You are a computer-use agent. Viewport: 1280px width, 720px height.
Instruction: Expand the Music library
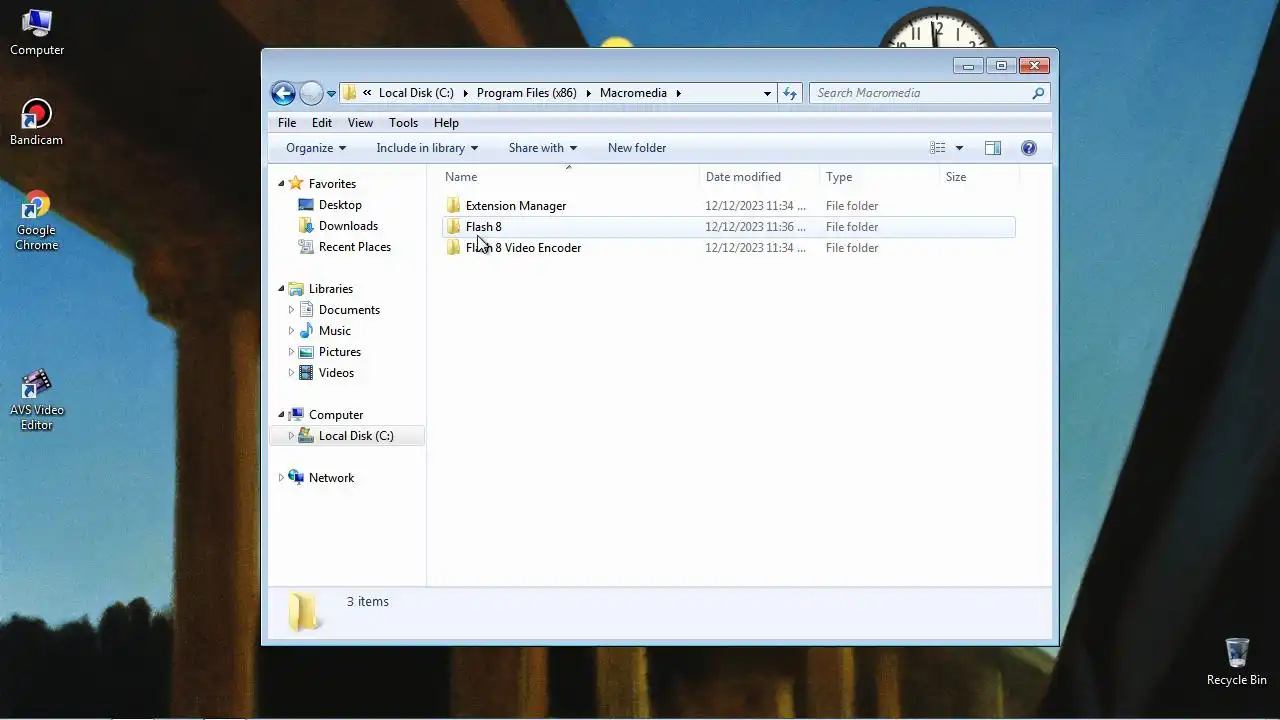tap(291, 331)
